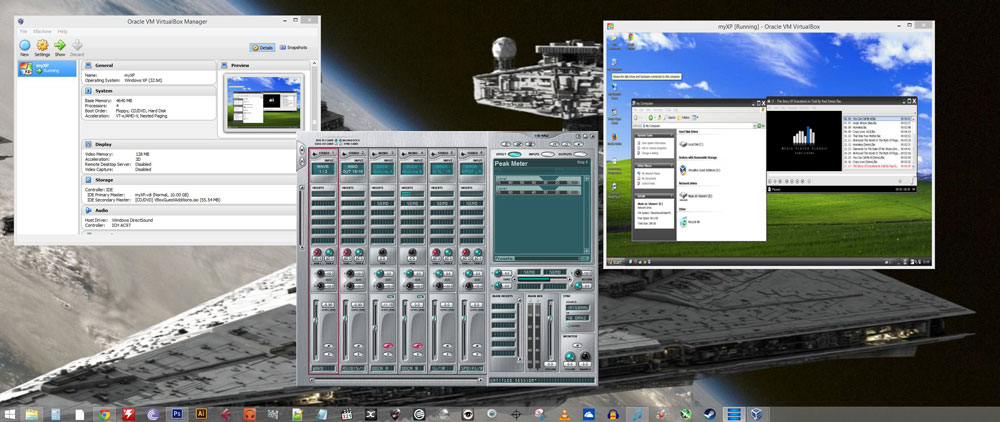Toggle the solo button on strip 1
Screen dimensions: 1000x422
(328, 353)
